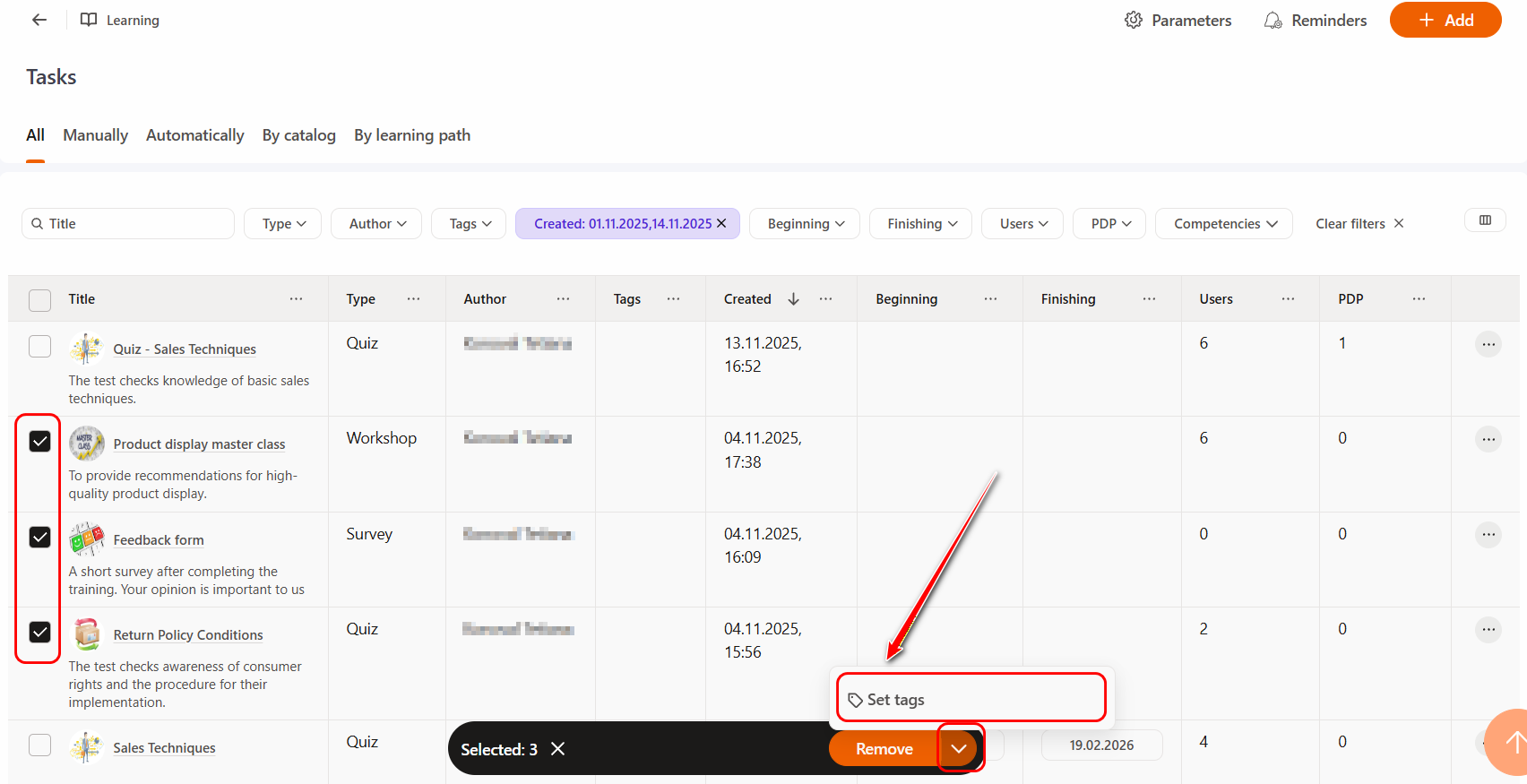The height and width of the screenshot is (784, 1527).
Task: Open row actions for Product display master class
Action: [1488, 439]
